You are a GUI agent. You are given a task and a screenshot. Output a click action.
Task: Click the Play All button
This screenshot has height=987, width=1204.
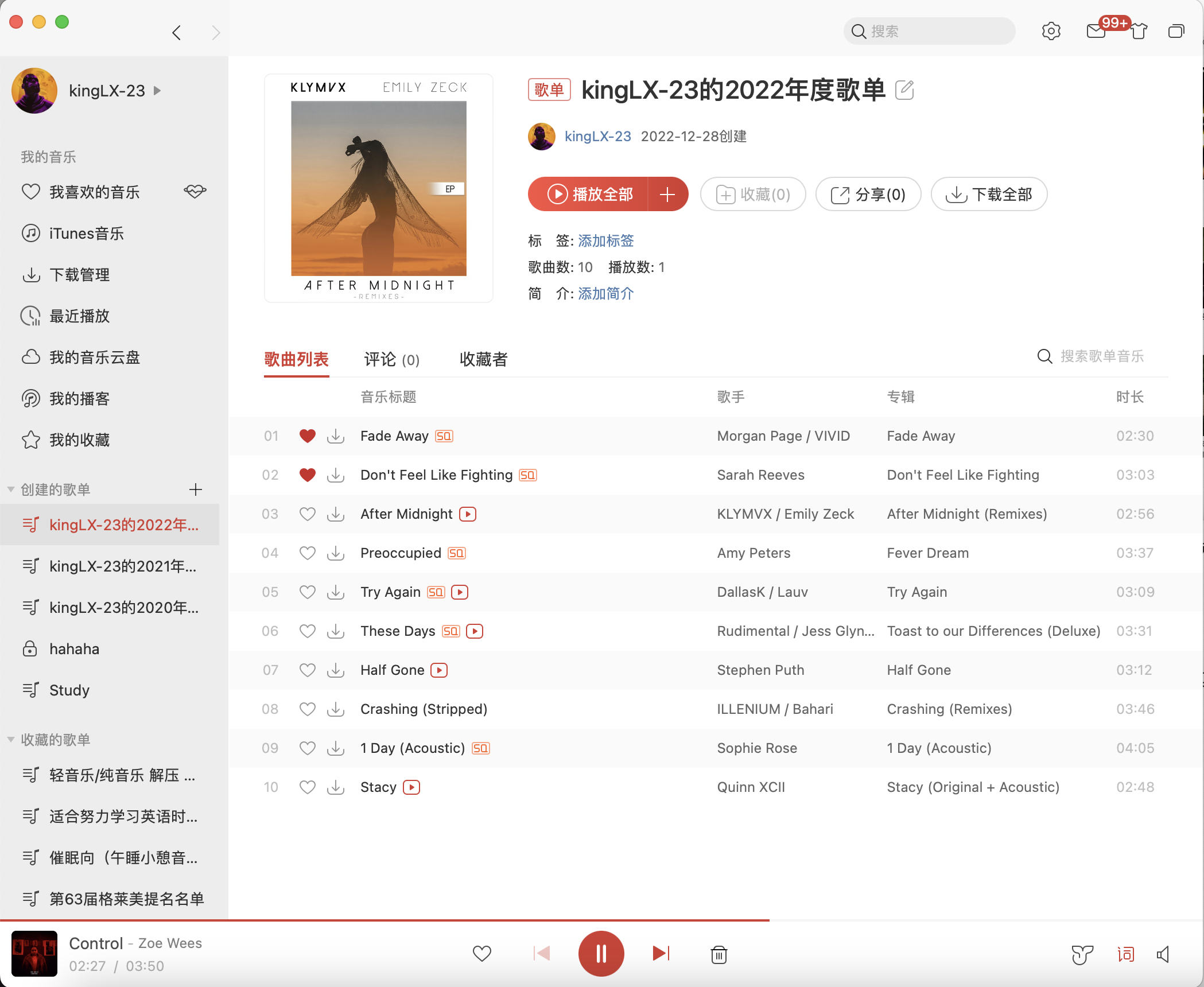(x=589, y=195)
